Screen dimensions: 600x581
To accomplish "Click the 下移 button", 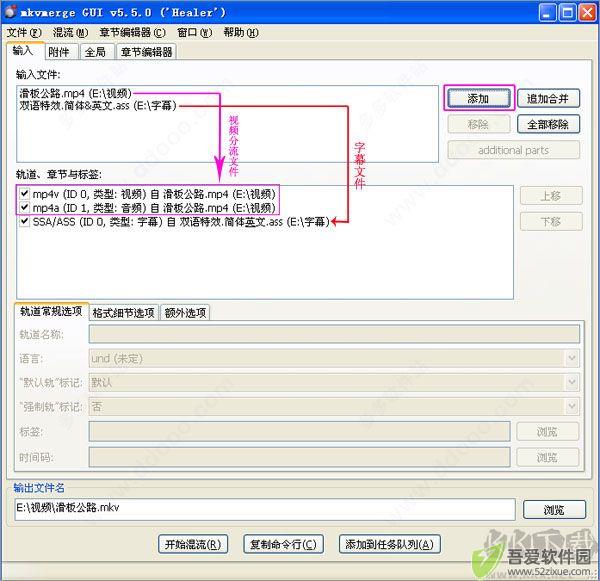I will (551, 221).
